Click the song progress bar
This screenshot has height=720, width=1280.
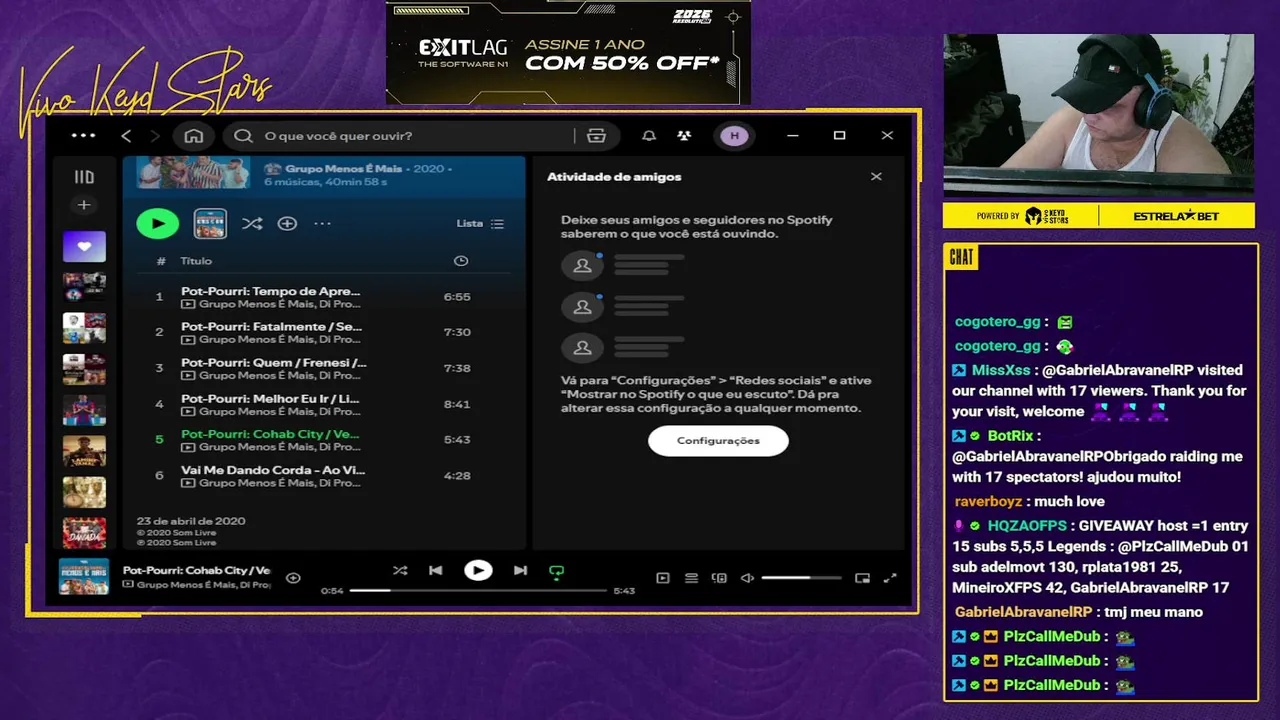(x=478, y=590)
